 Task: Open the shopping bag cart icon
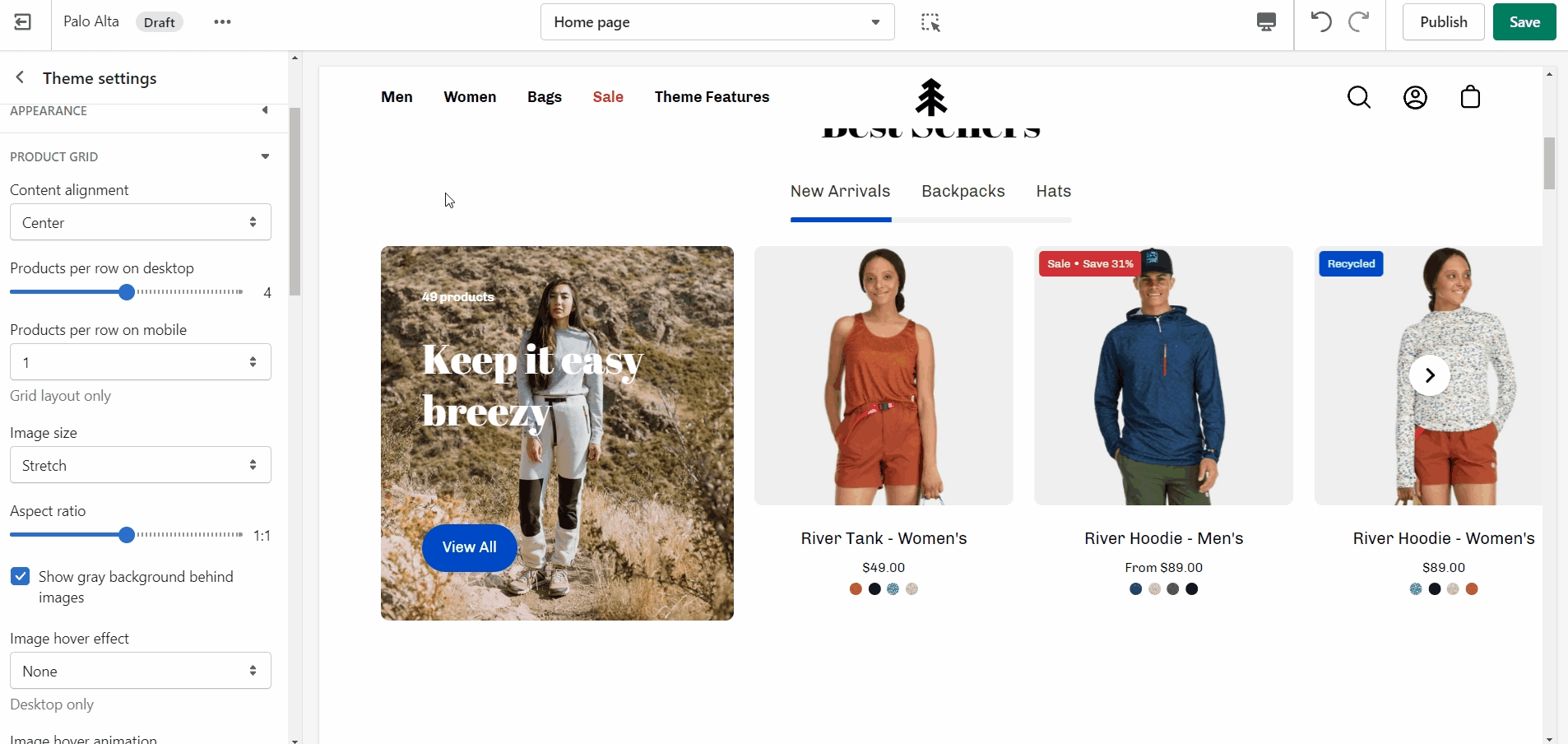click(x=1470, y=97)
